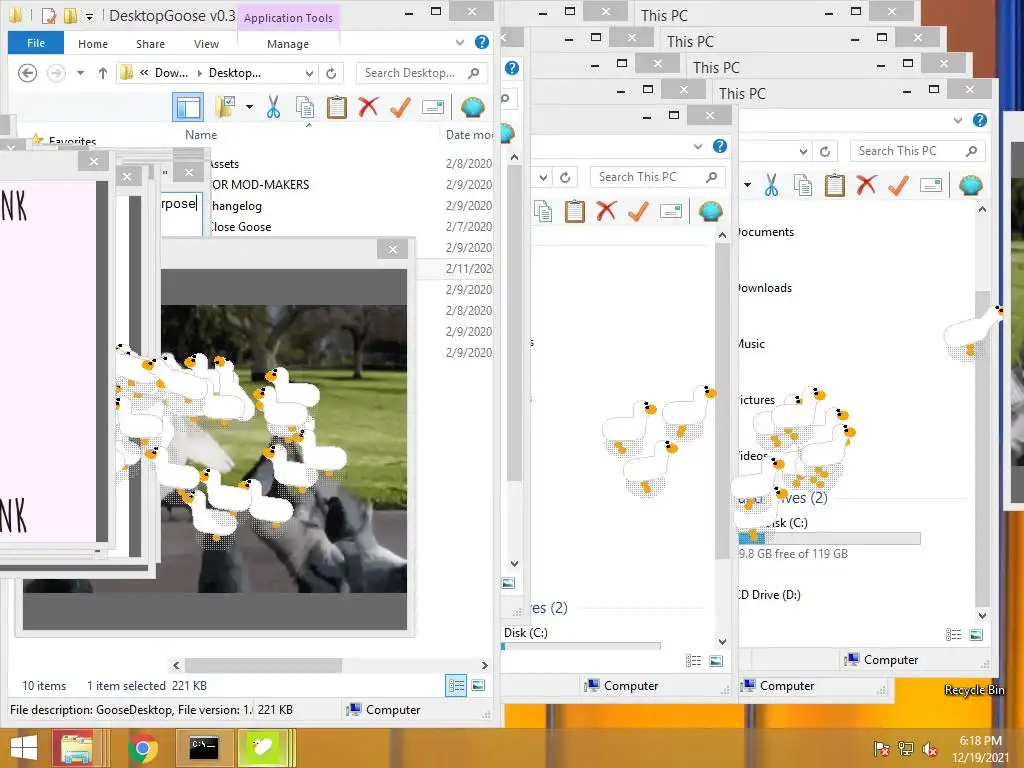1024x768 pixels.
Task: Sort by the Name column header
Action: click(201, 135)
